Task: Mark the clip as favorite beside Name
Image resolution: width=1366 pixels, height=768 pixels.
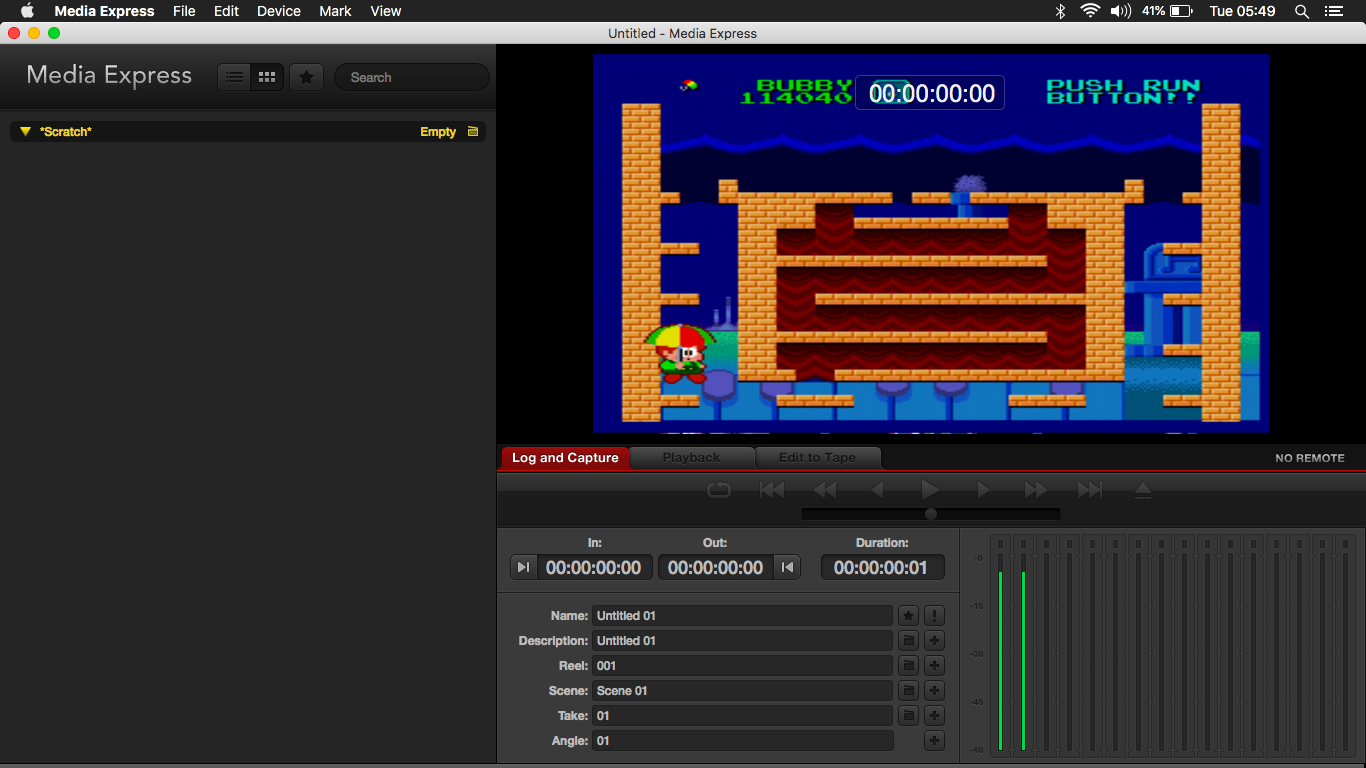Action: 908,616
